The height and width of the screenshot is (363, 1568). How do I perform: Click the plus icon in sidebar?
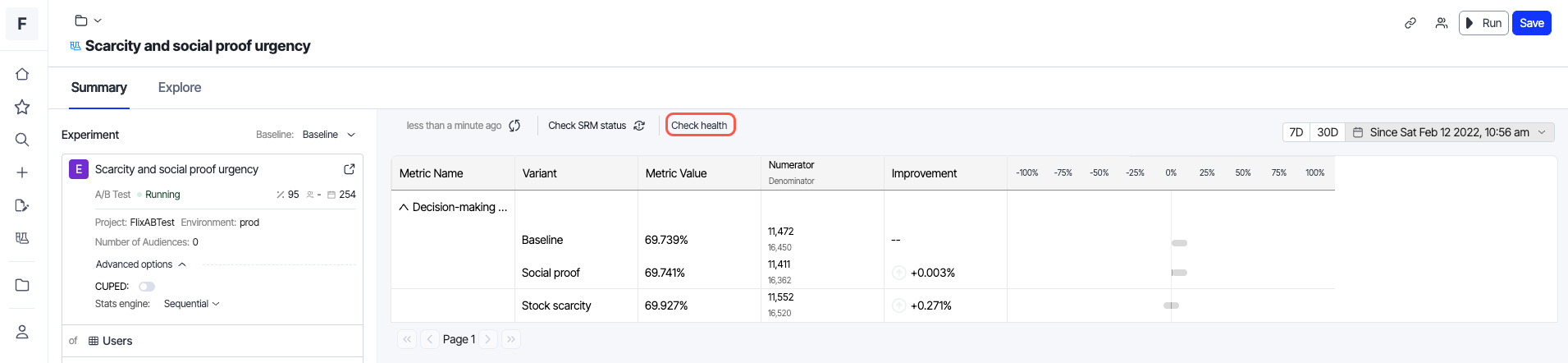(x=22, y=172)
